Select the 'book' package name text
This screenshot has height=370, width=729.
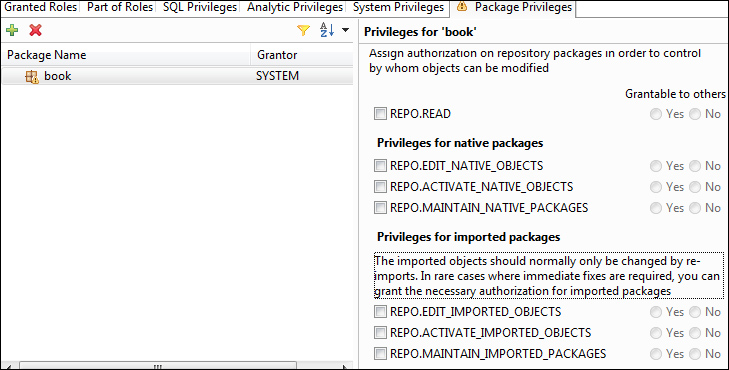[58, 76]
